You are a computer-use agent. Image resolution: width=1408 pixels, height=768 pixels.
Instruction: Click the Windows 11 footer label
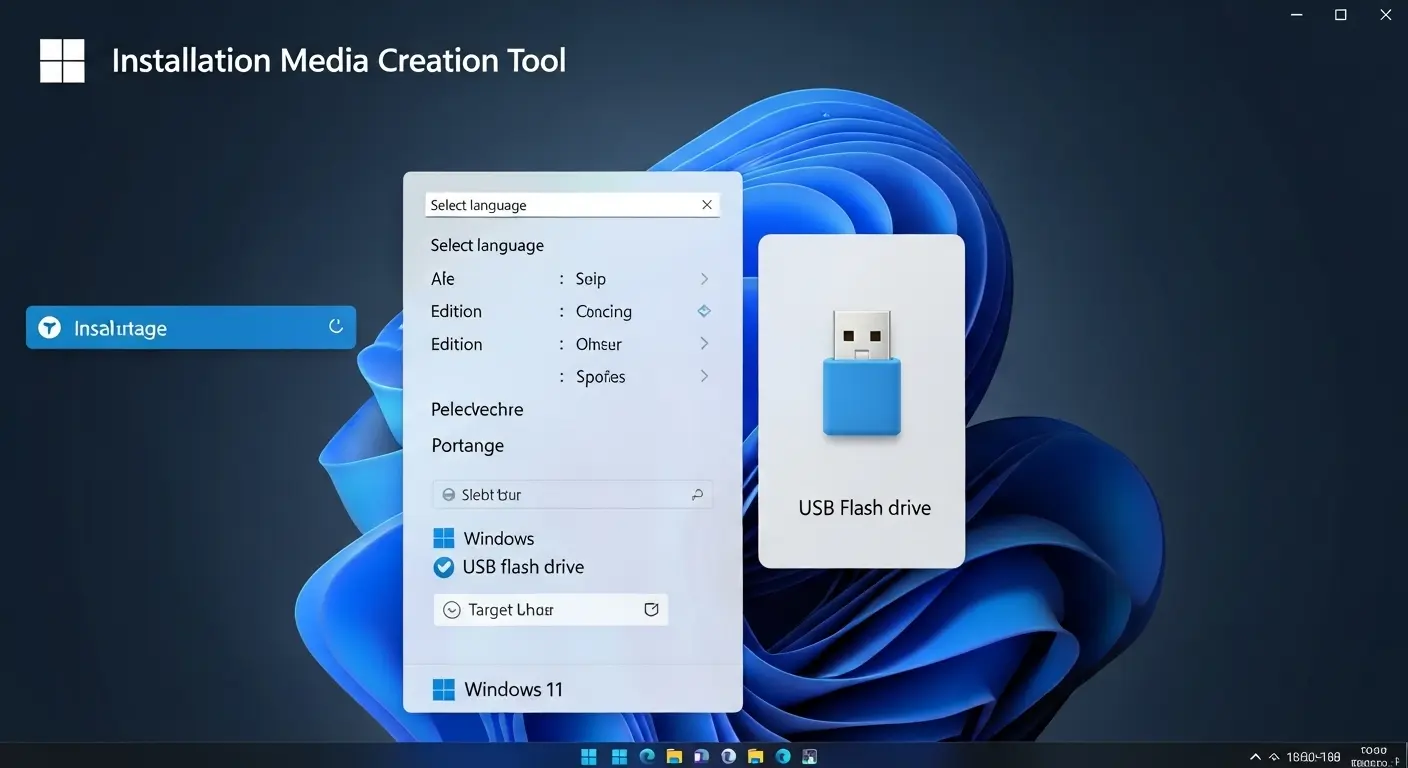point(514,689)
